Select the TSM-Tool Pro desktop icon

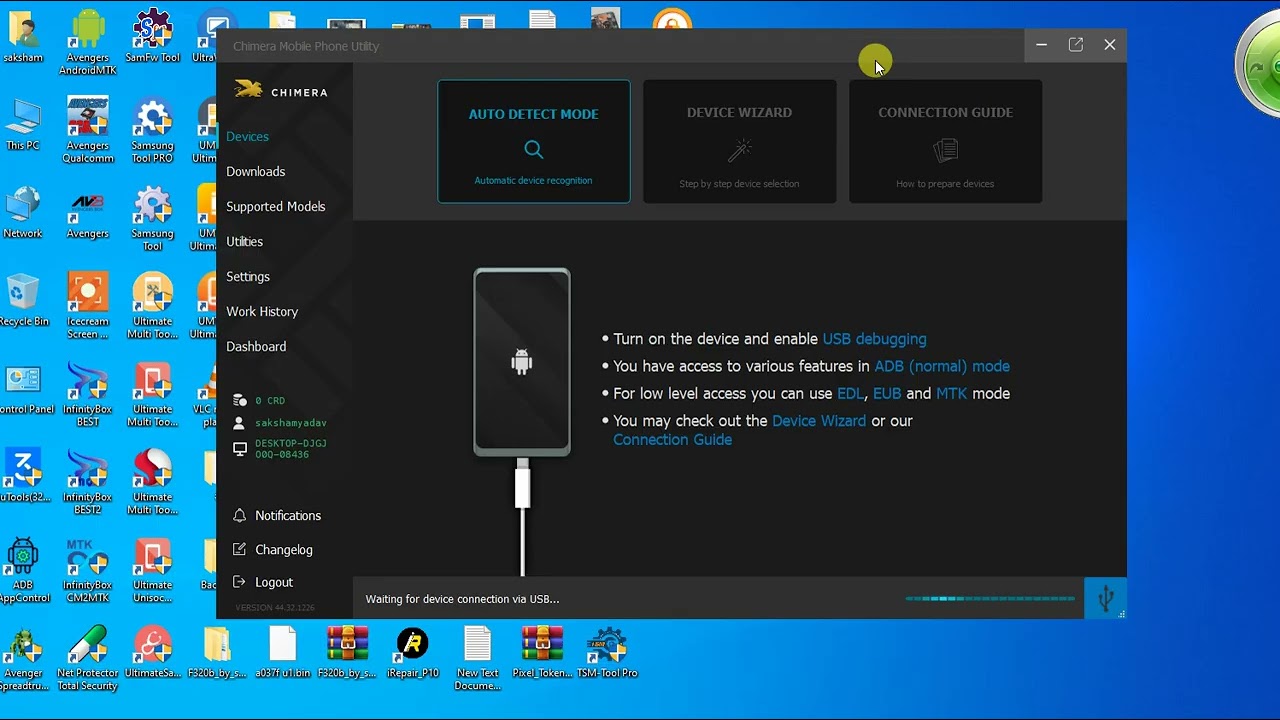(607, 652)
